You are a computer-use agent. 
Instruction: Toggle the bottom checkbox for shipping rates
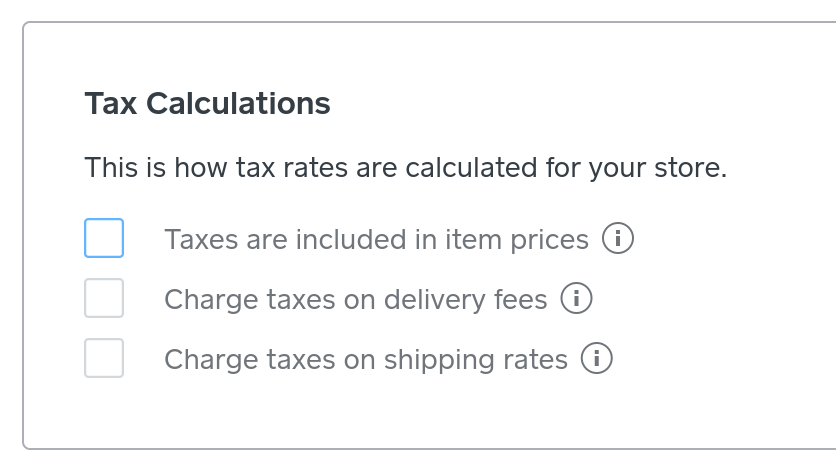104,358
